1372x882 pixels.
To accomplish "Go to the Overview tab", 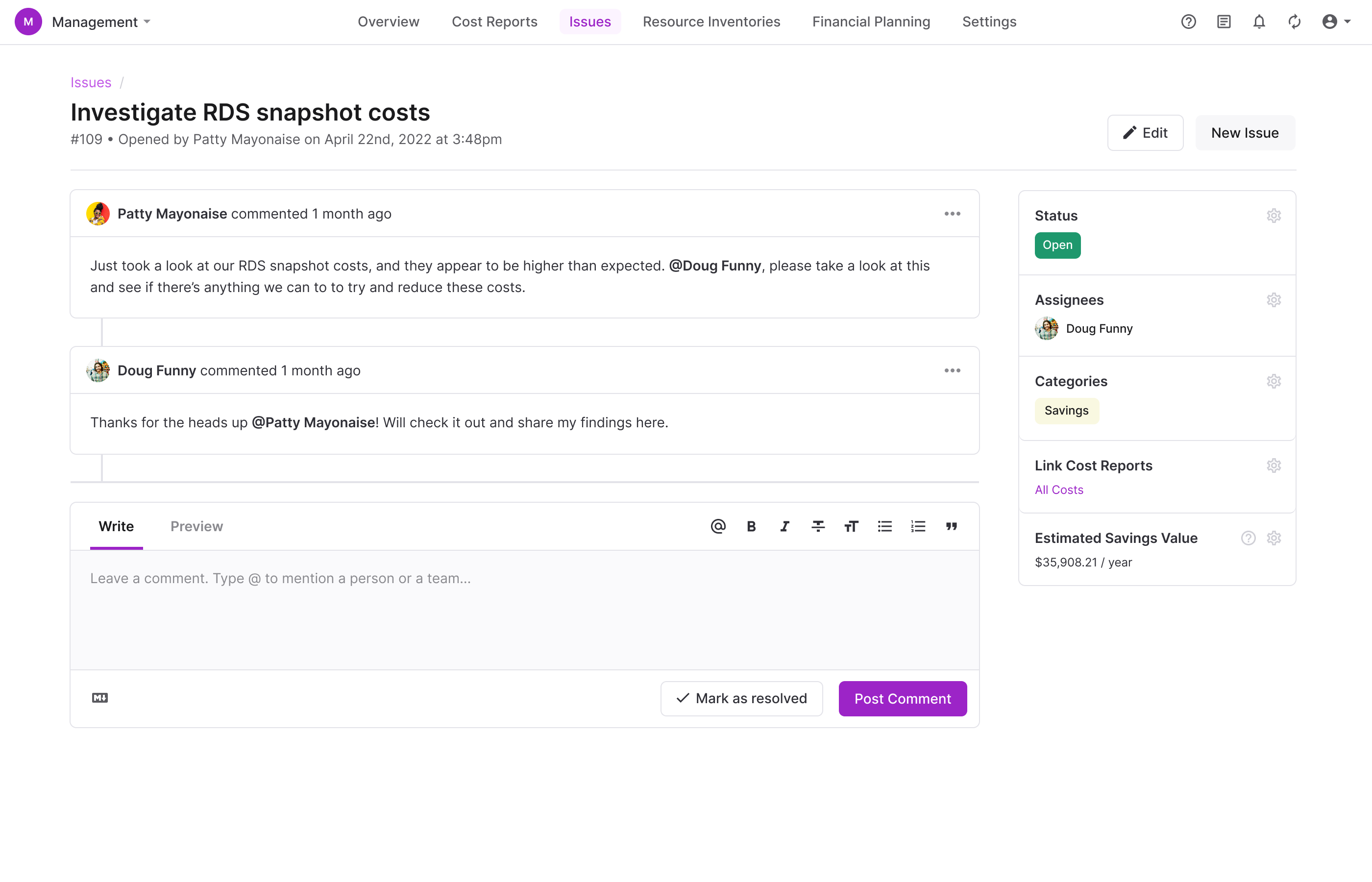I will 388,22.
